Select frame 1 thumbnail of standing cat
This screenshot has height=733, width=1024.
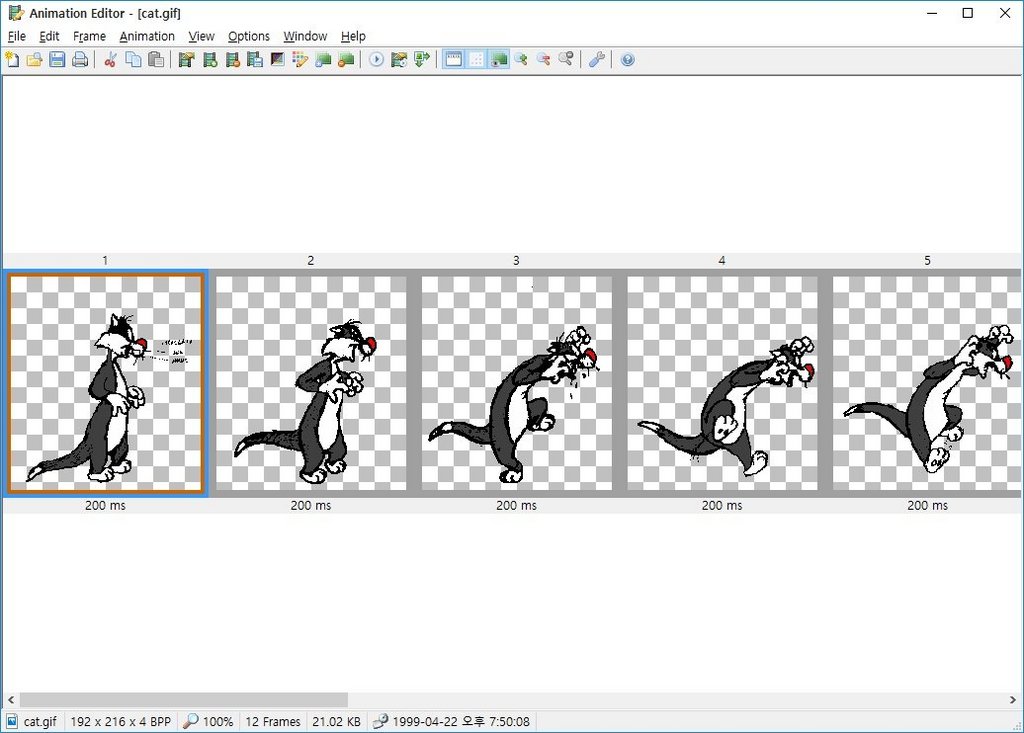pyautogui.click(x=105, y=383)
